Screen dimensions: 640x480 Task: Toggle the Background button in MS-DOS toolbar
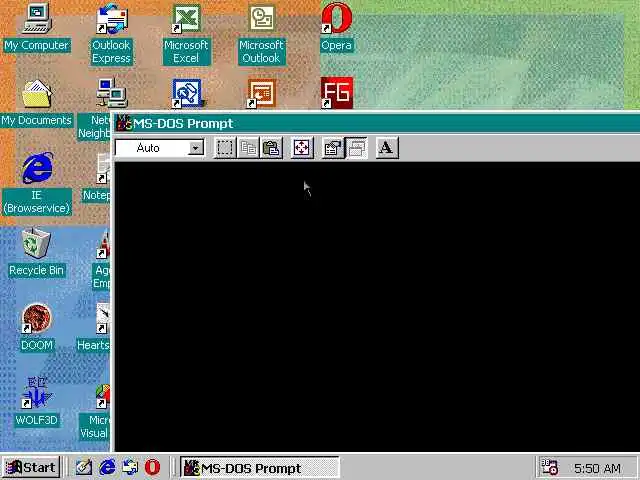356,148
